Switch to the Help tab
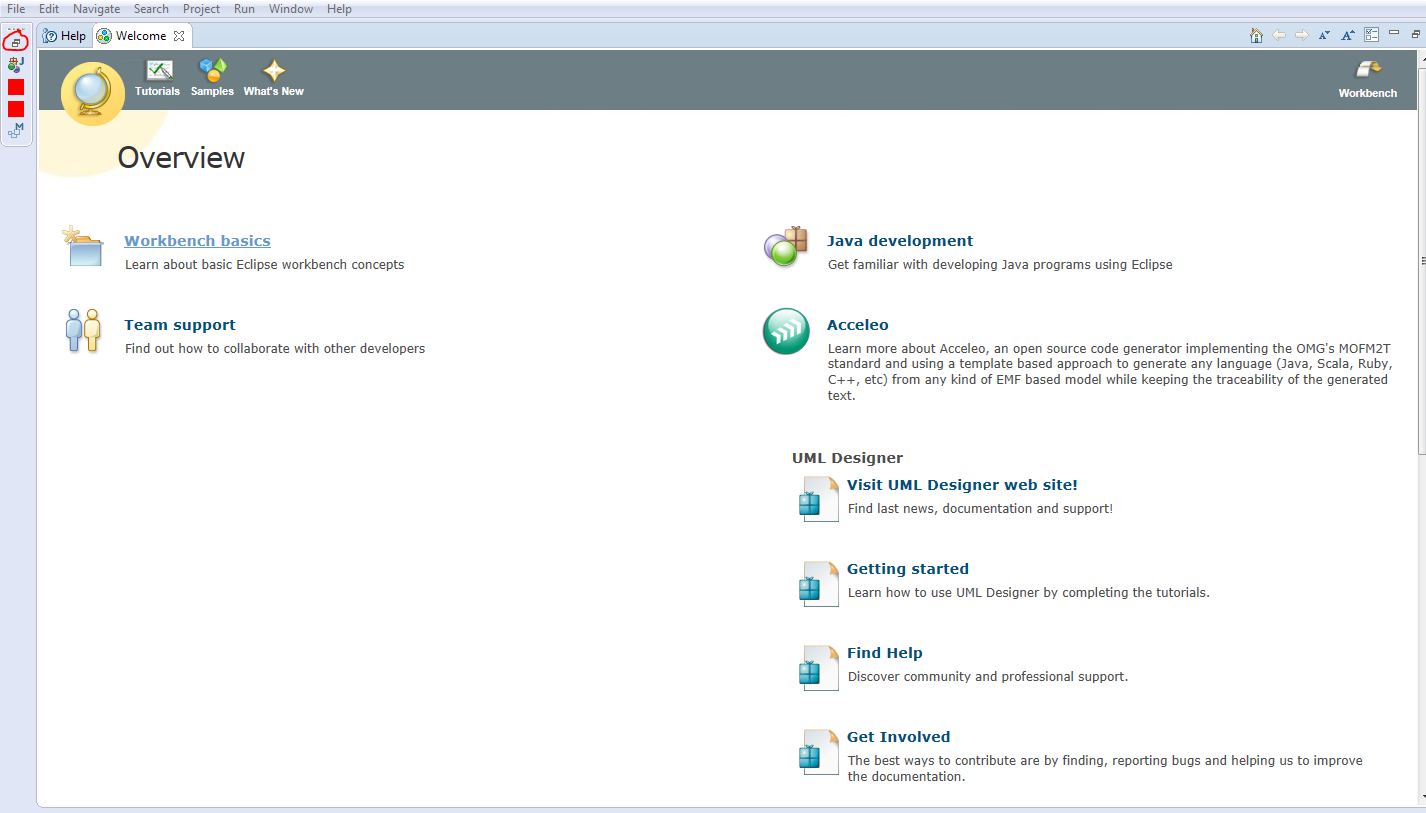The width and height of the screenshot is (1426, 813). [x=66, y=36]
